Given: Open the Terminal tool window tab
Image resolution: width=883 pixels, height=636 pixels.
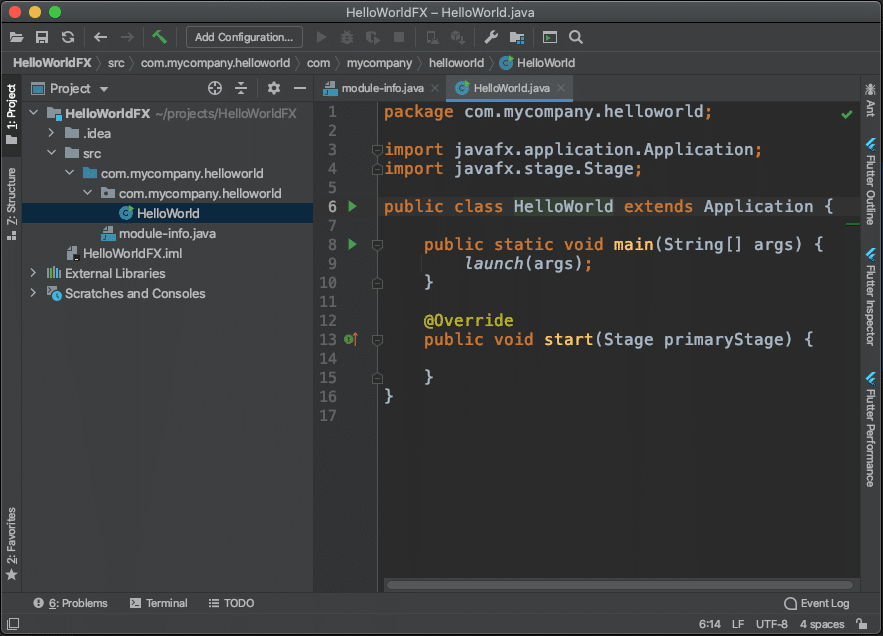Looking at the screenshot, I should pyautogui.click(x=159, y=603).
